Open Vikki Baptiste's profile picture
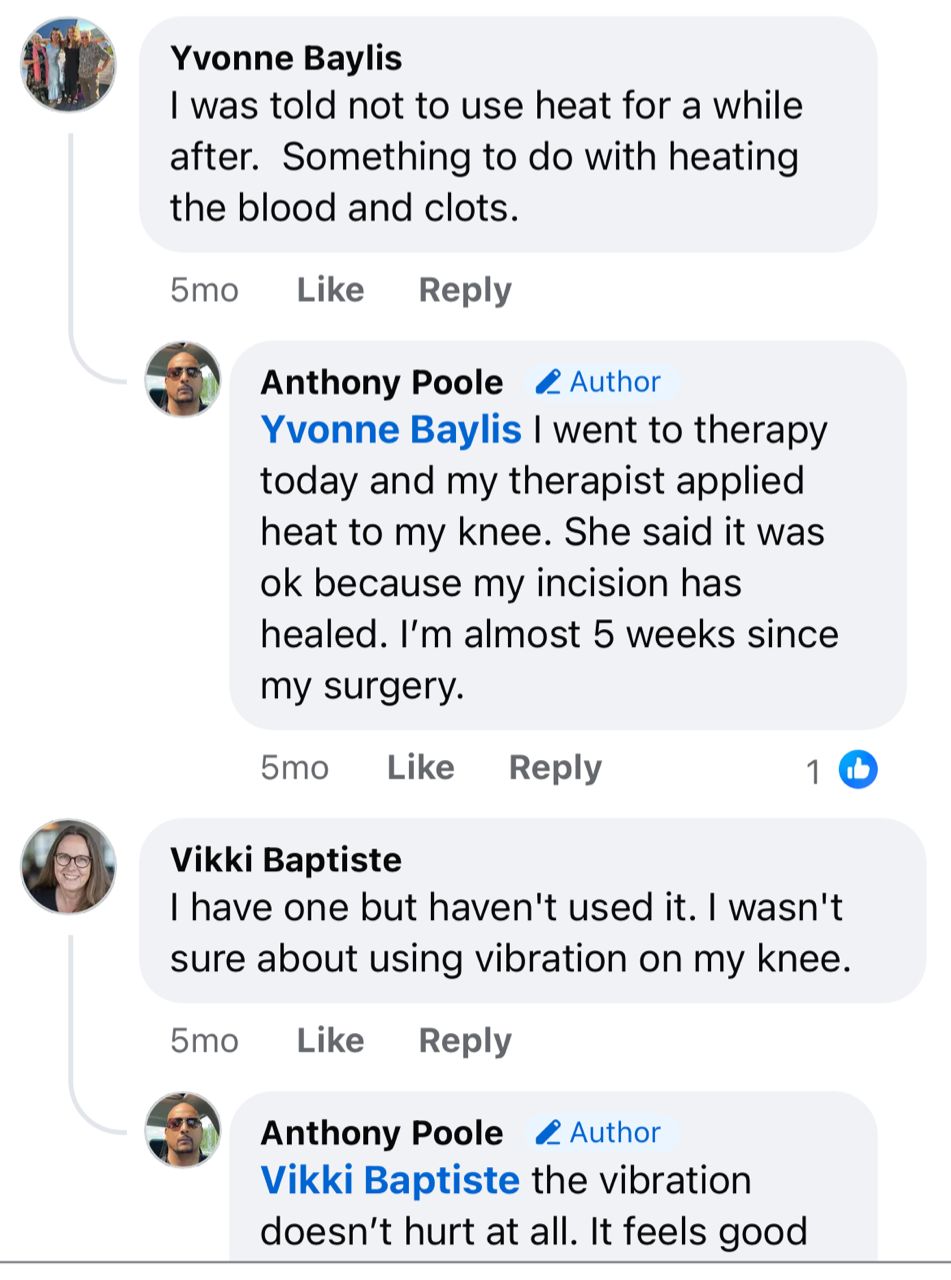The height and width of the screenshot is (1280, 951). click(68, 867)
